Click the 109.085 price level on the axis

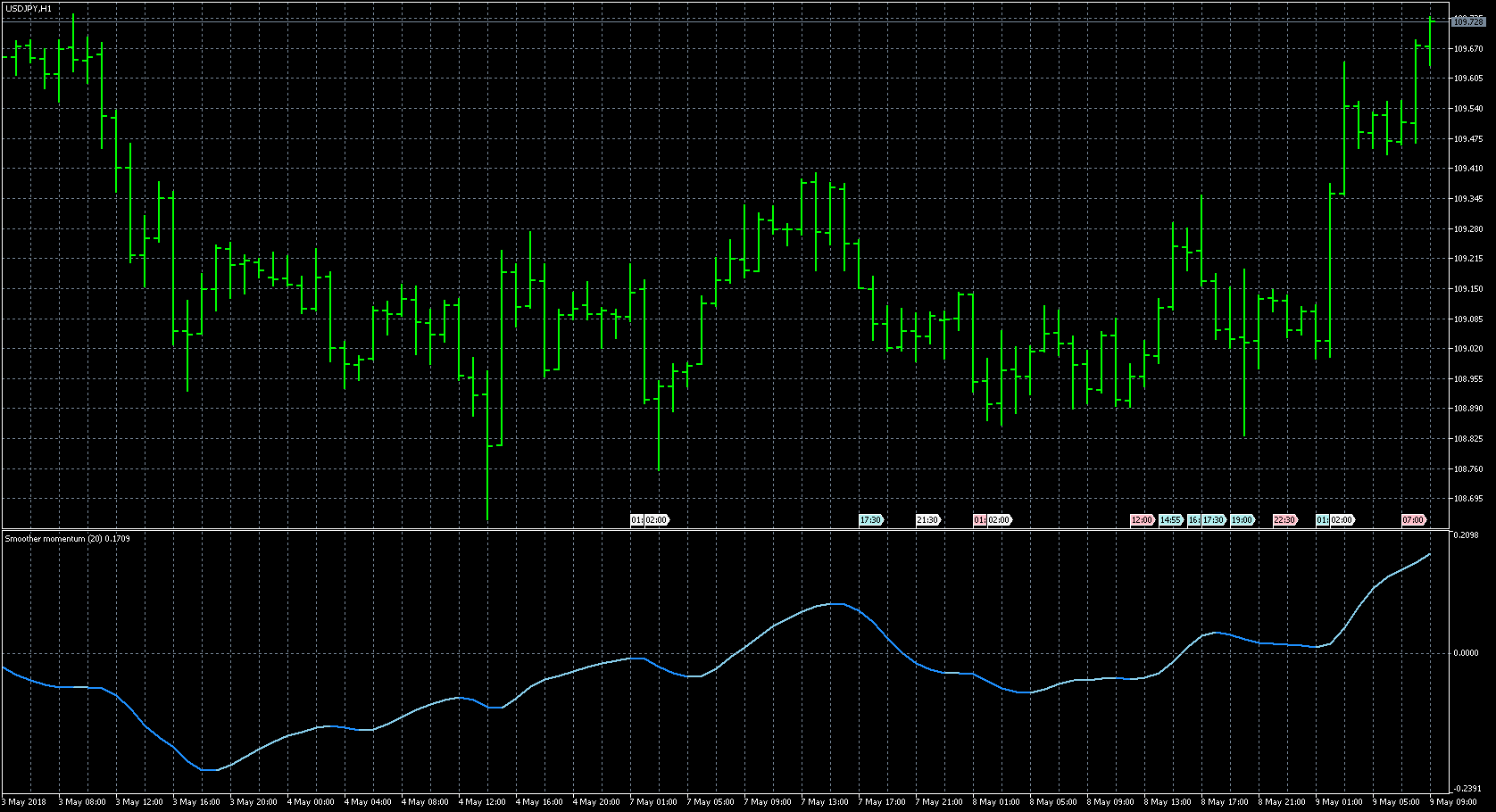[x=1468, y=319]
